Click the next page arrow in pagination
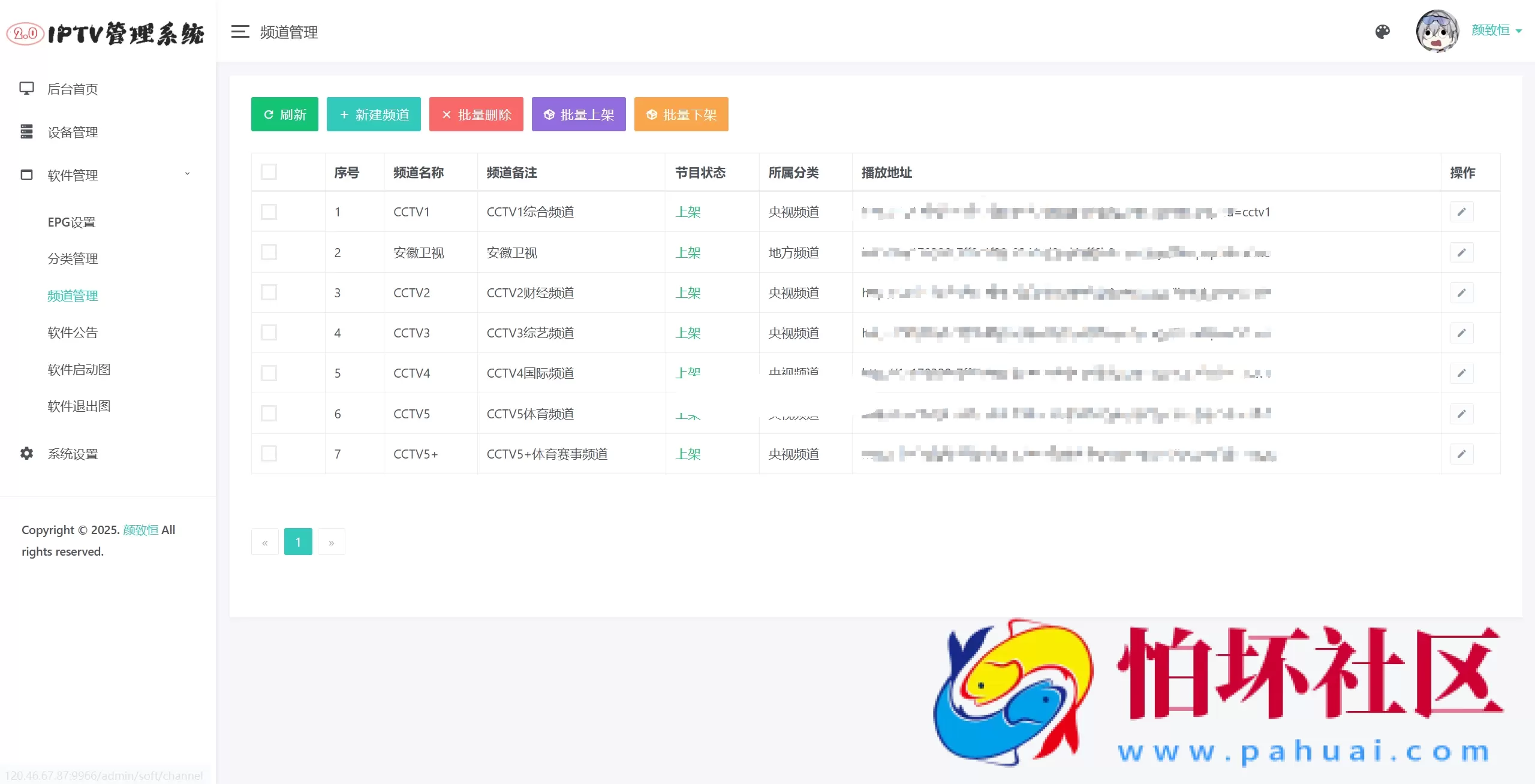Screen dimensions: 1535x784 click(x=332, y=541)
